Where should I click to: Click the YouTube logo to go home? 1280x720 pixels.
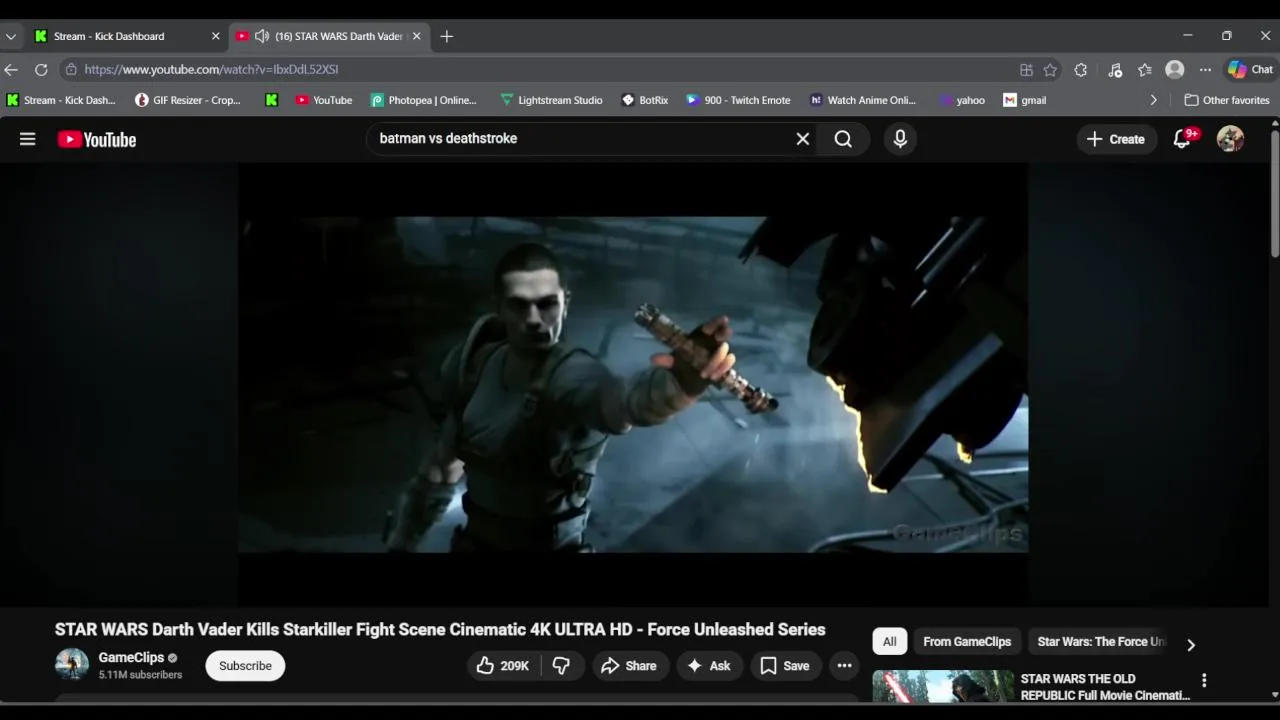[97, 140]
